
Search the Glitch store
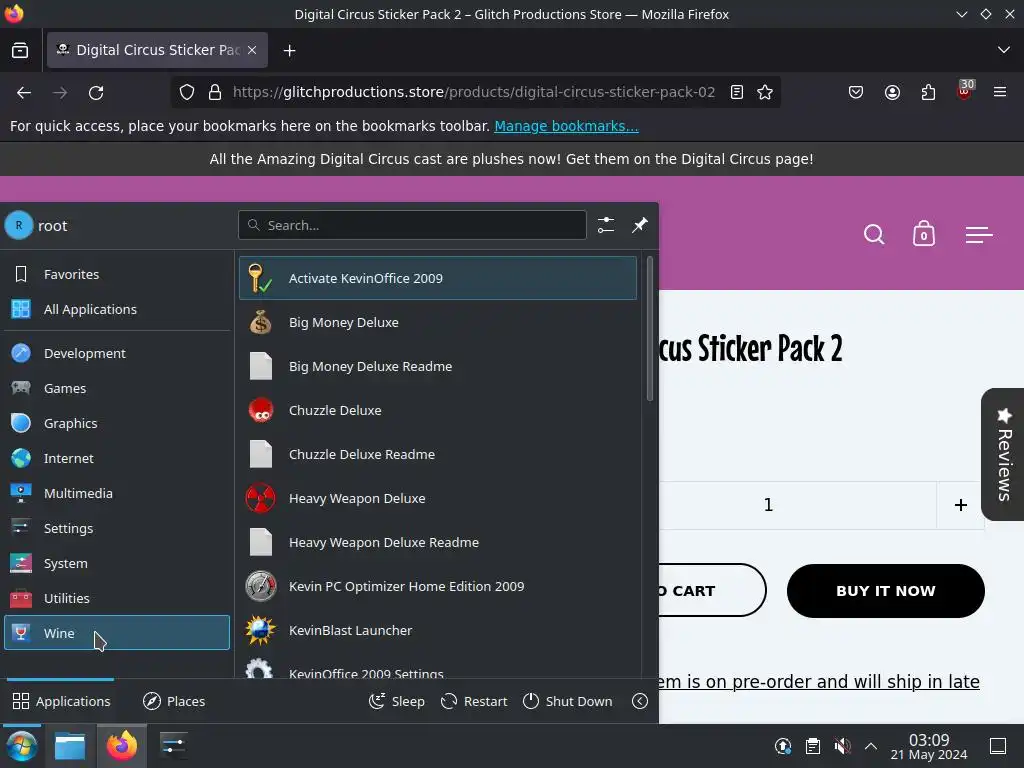point(874,234)
